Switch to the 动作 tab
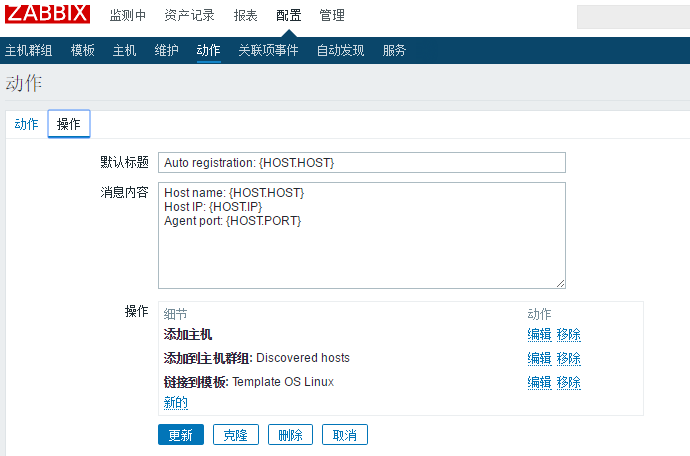 point(27,124)
